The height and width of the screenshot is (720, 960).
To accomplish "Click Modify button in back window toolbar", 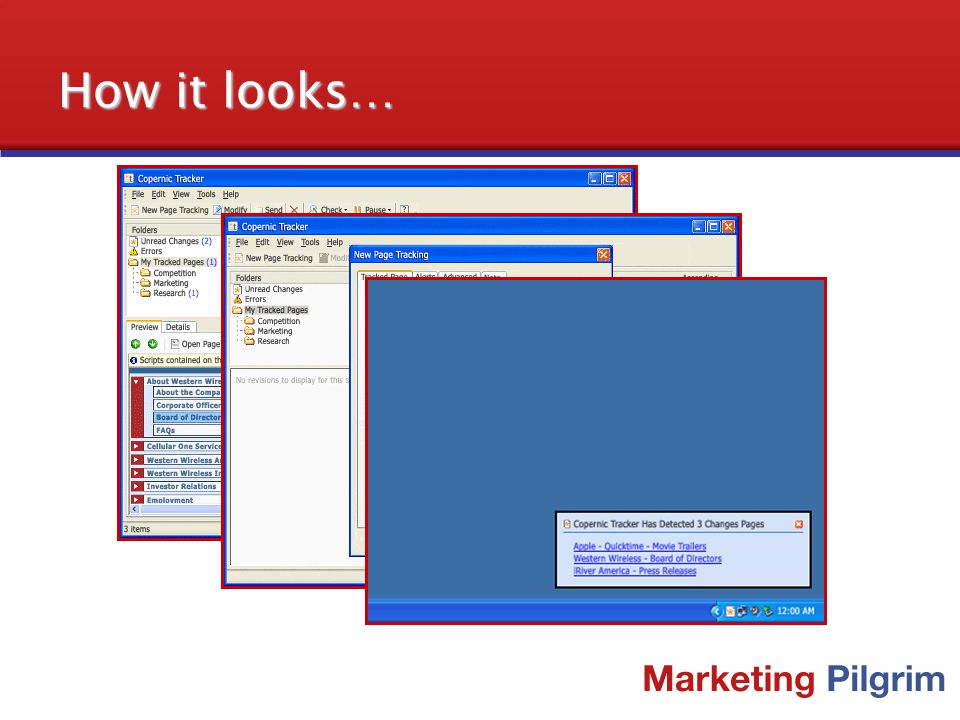I will point(230,210).
